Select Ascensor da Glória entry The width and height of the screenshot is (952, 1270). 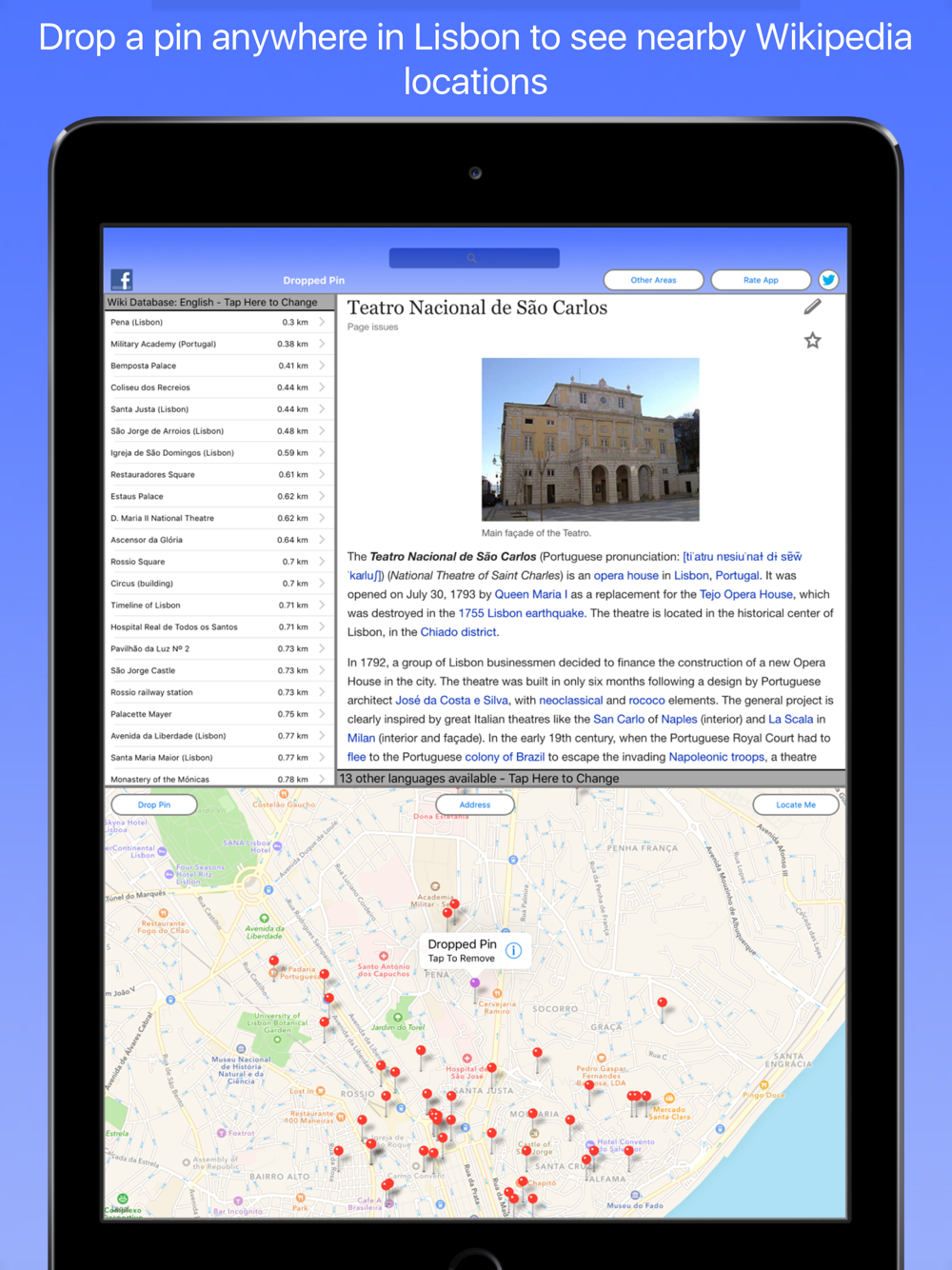tap(220, 540)
